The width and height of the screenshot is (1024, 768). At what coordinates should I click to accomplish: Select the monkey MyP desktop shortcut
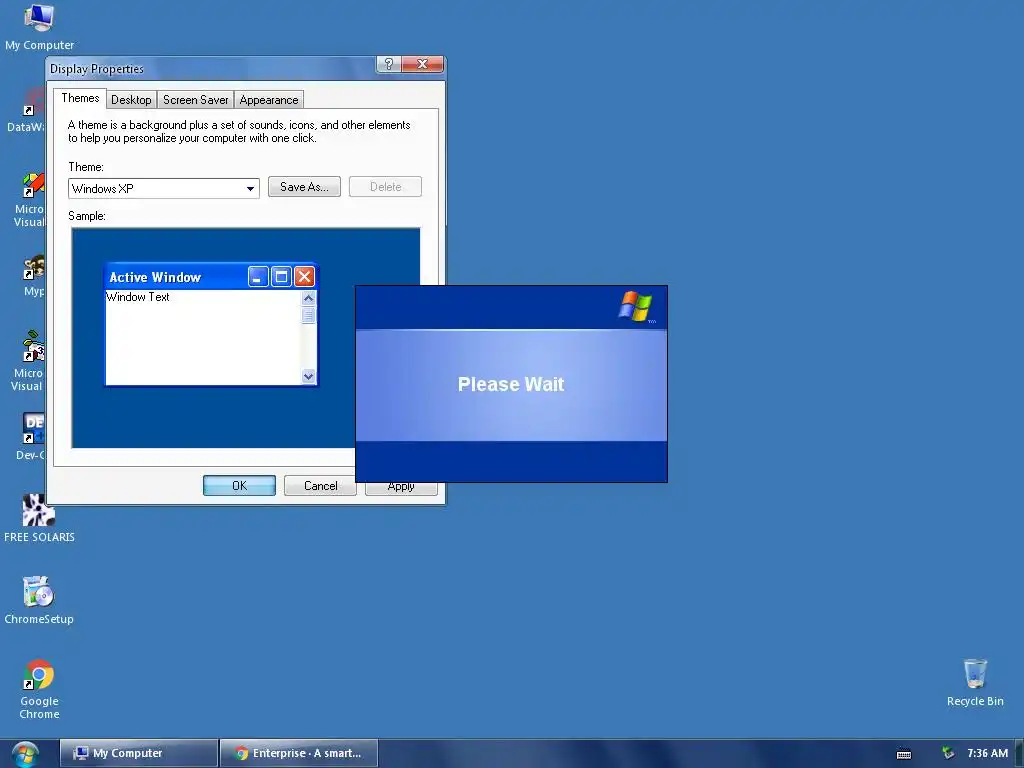[33, 276]
